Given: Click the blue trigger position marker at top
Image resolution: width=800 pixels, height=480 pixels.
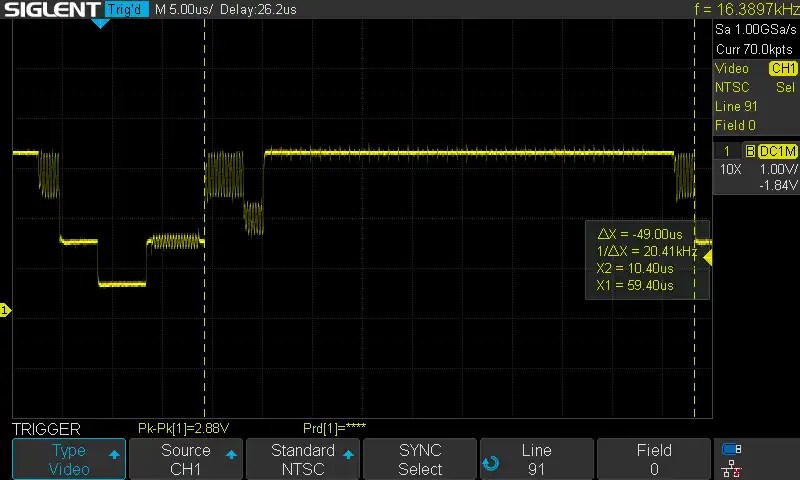Looking at the screenshot, I should click(100, 22).
